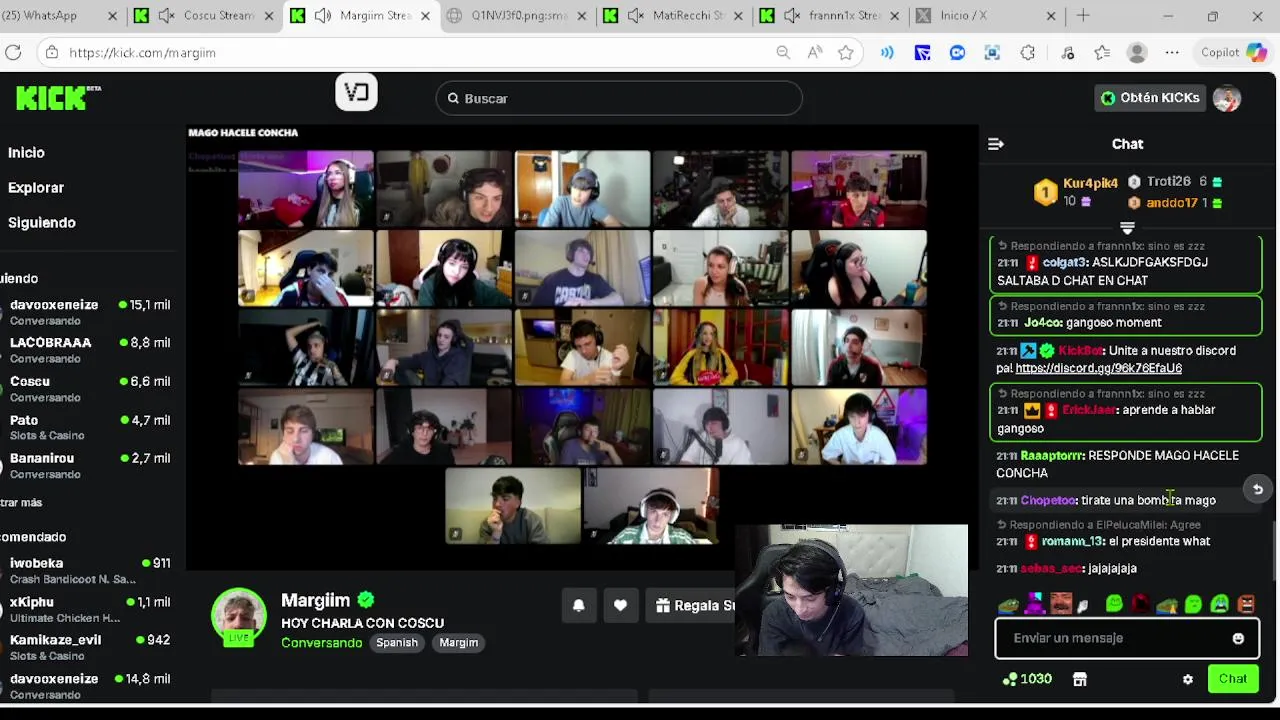Open the browser favorites list icon

pos(1102,53)
